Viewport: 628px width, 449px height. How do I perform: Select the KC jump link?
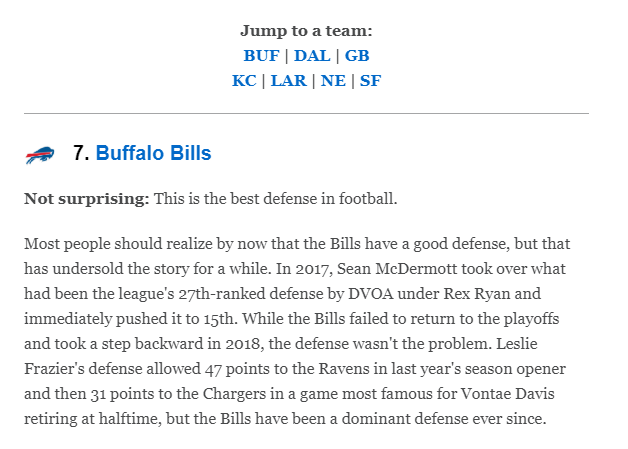(x=244, y=81)
